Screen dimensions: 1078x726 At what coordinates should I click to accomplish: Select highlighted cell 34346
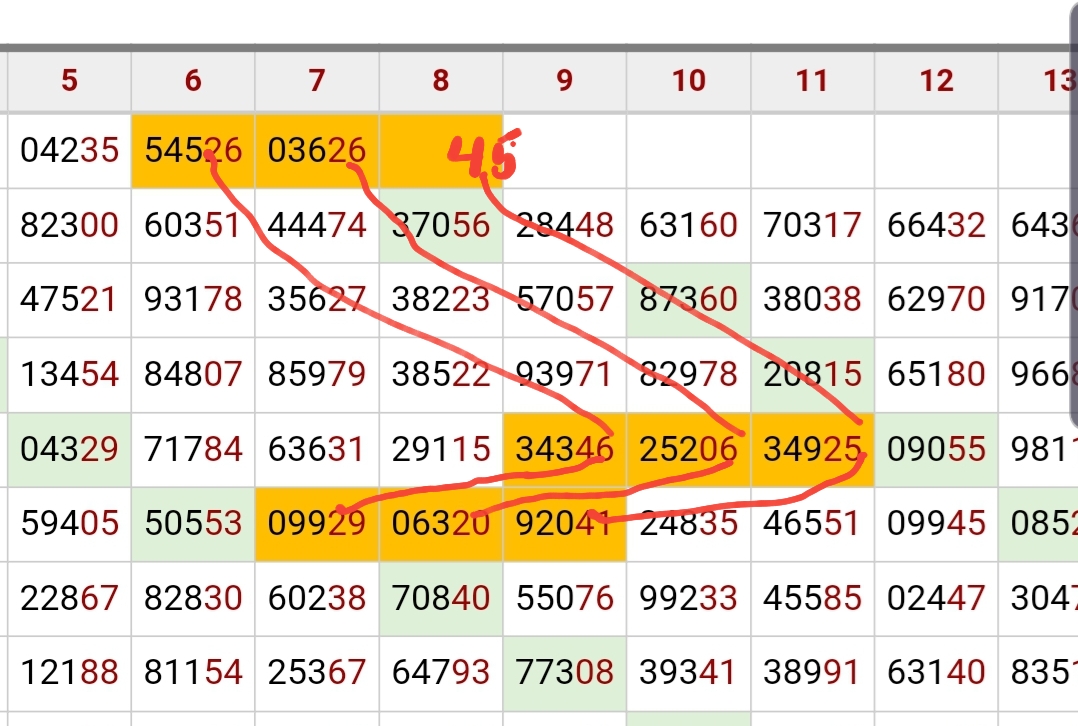click(565, 449)
